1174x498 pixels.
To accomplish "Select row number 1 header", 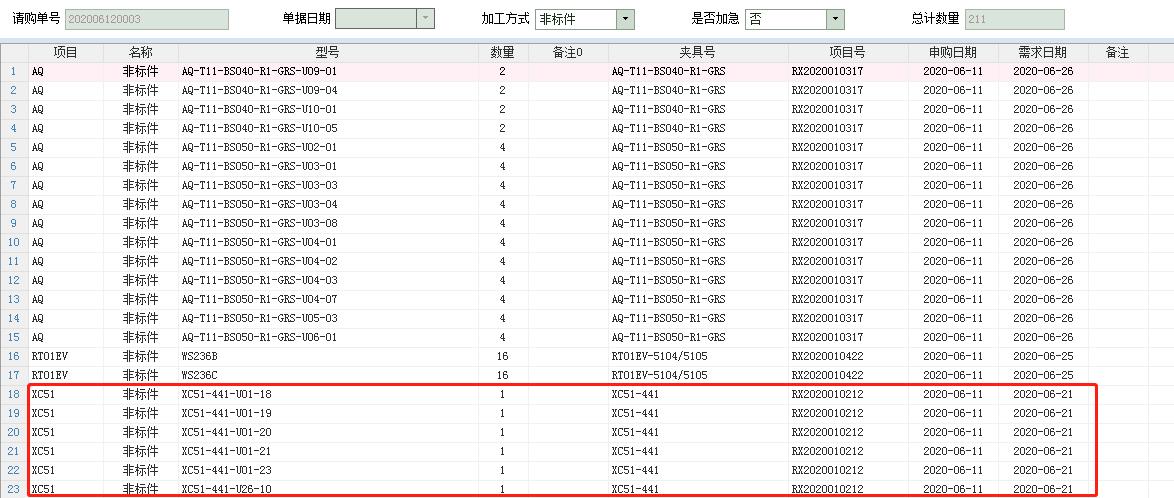I will click(13, 71).
